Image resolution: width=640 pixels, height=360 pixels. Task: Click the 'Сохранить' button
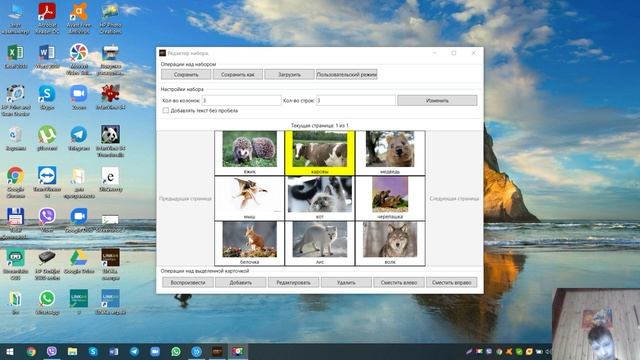coord(186,74)
